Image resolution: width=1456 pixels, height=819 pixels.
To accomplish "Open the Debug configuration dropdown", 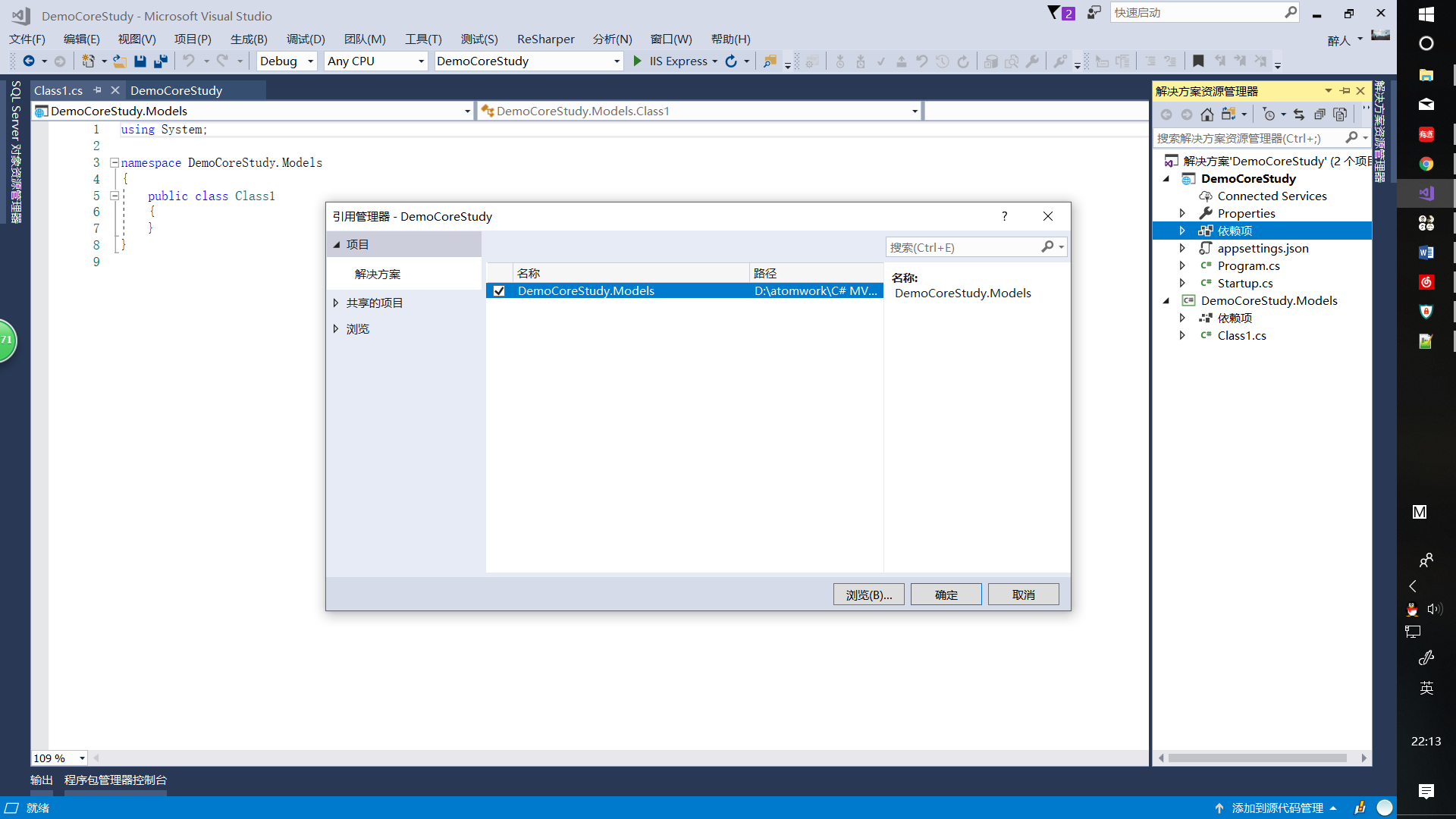I will pos(310,61).
